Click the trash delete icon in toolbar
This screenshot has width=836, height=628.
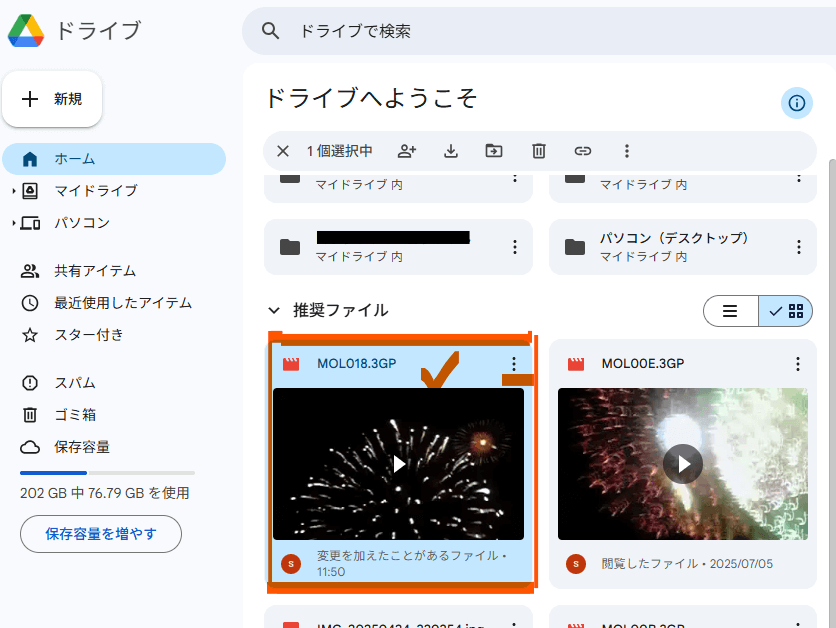(538, 151)
